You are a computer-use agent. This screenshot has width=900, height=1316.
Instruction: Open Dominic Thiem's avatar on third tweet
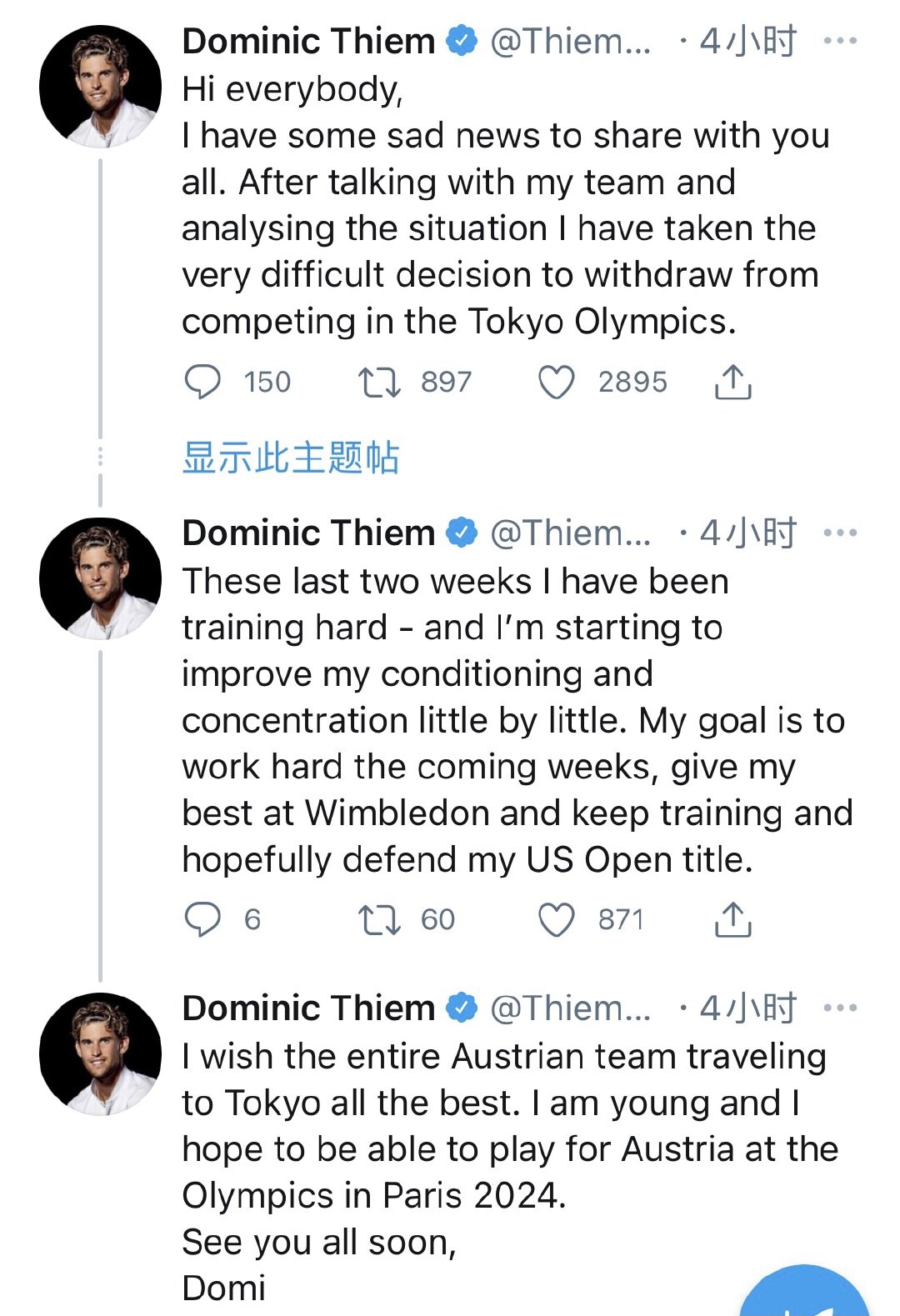[100, 1053]
